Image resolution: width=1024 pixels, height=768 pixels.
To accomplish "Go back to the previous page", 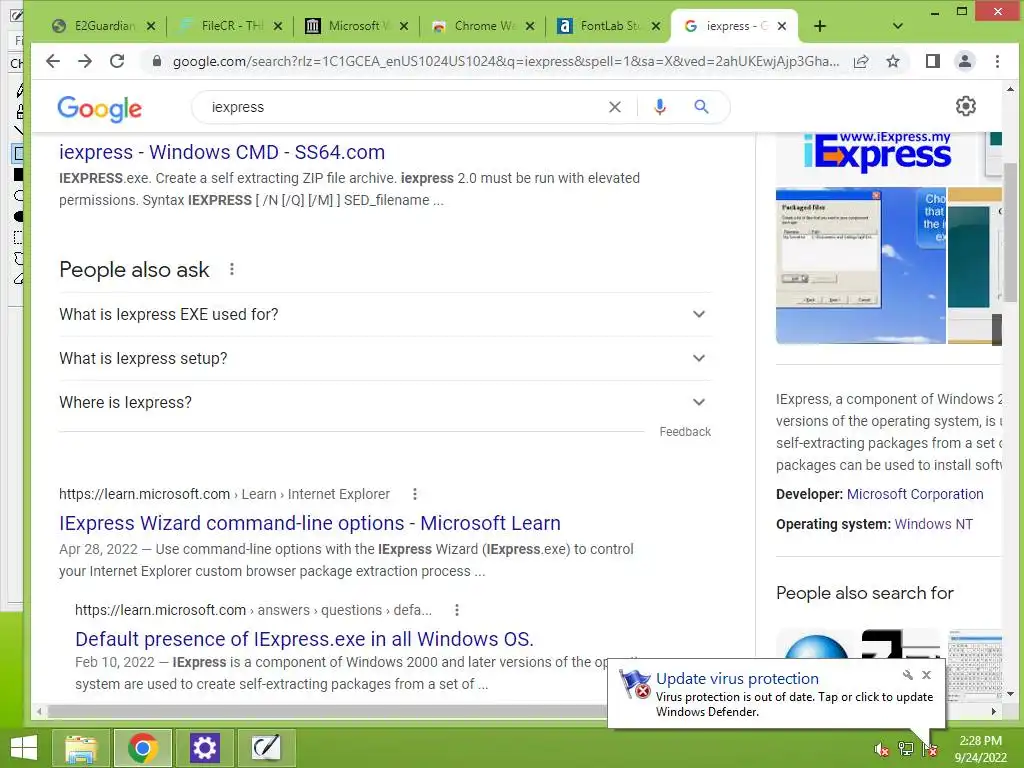I will (53, 61).
